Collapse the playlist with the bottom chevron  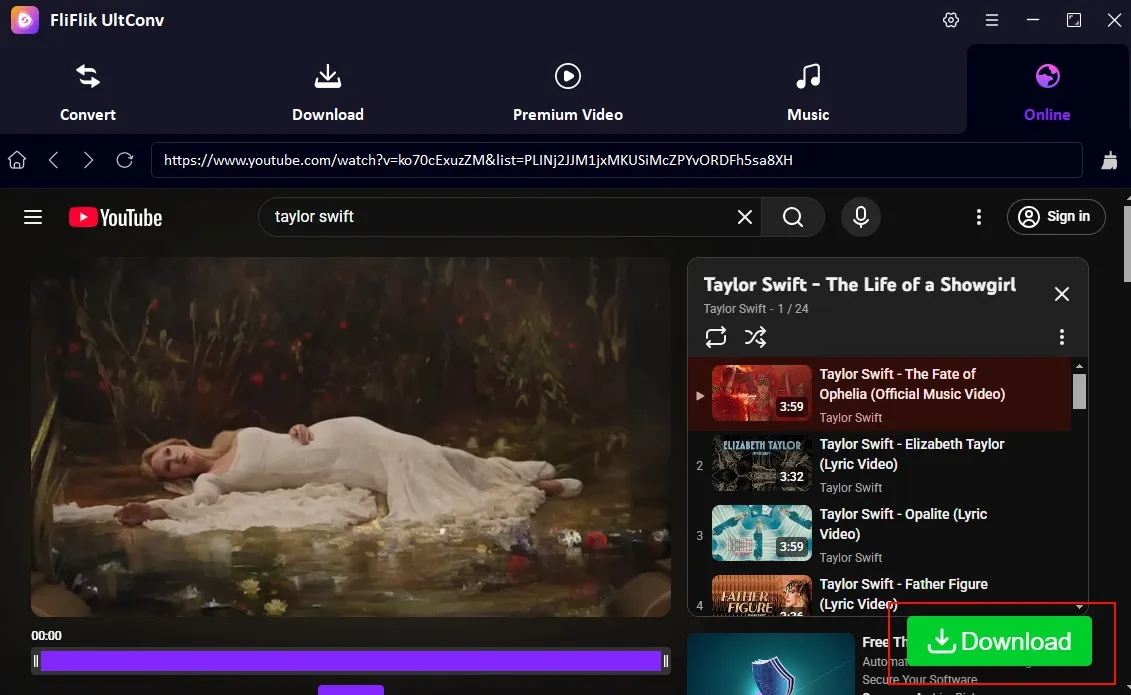click(1078, 607)
